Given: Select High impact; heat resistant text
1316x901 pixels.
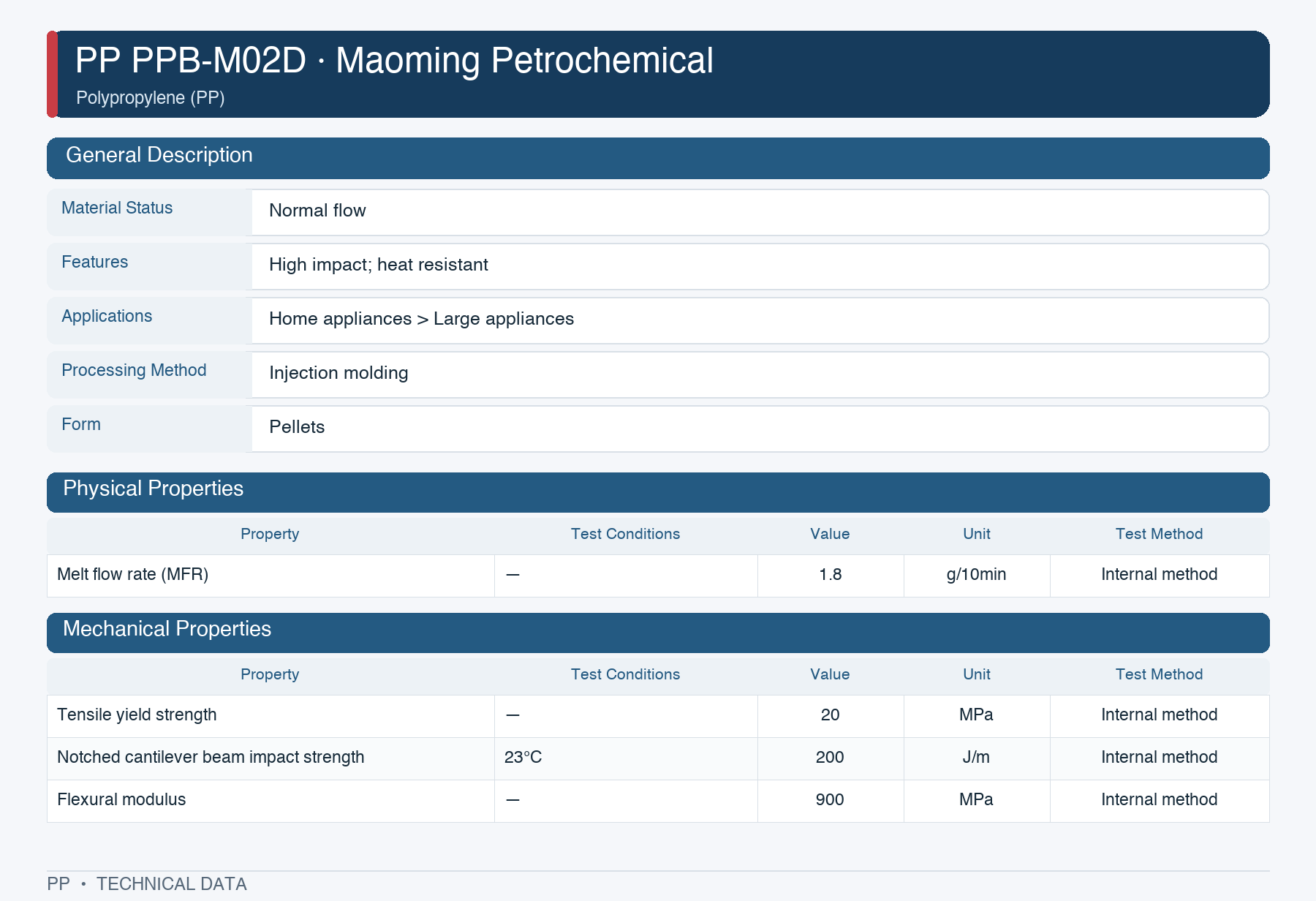Looking at the screenshot, I should pyautogui.click(x=378, y=265).
